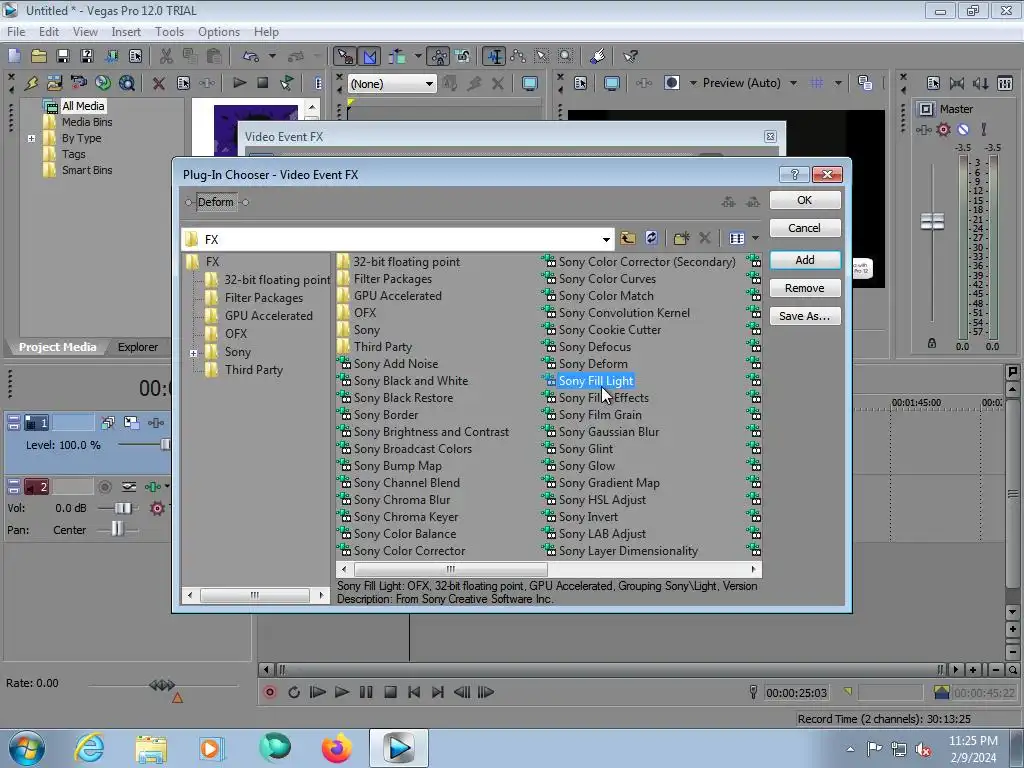The height and width of the screenshot is (768, 1024).
Task: Click the Add button
Action: click(805, 260)
